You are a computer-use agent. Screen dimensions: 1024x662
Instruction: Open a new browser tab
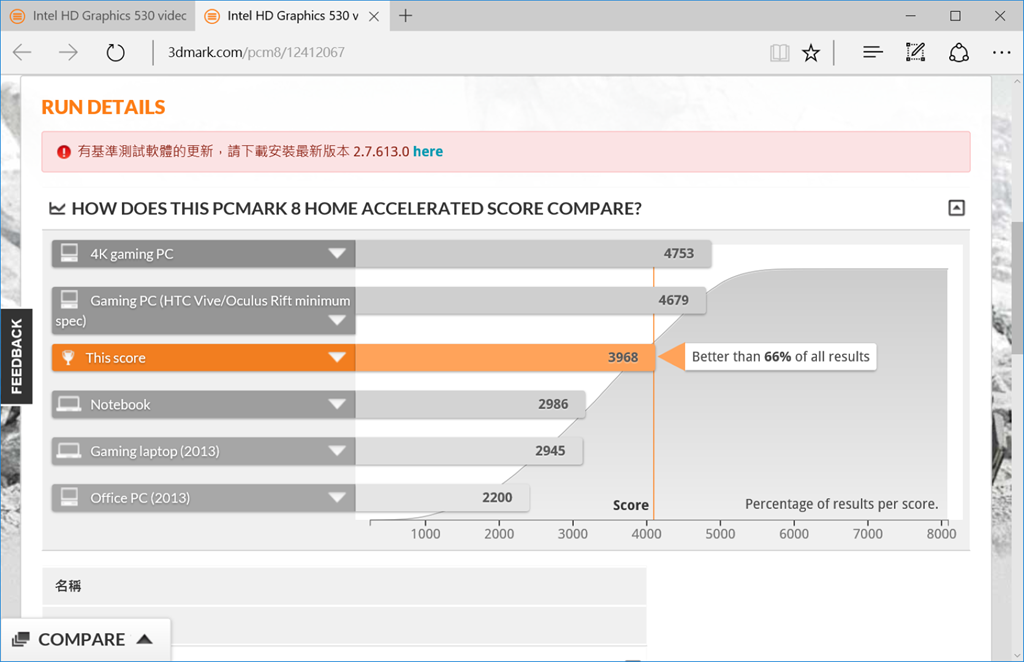click(x=406, y=16)
